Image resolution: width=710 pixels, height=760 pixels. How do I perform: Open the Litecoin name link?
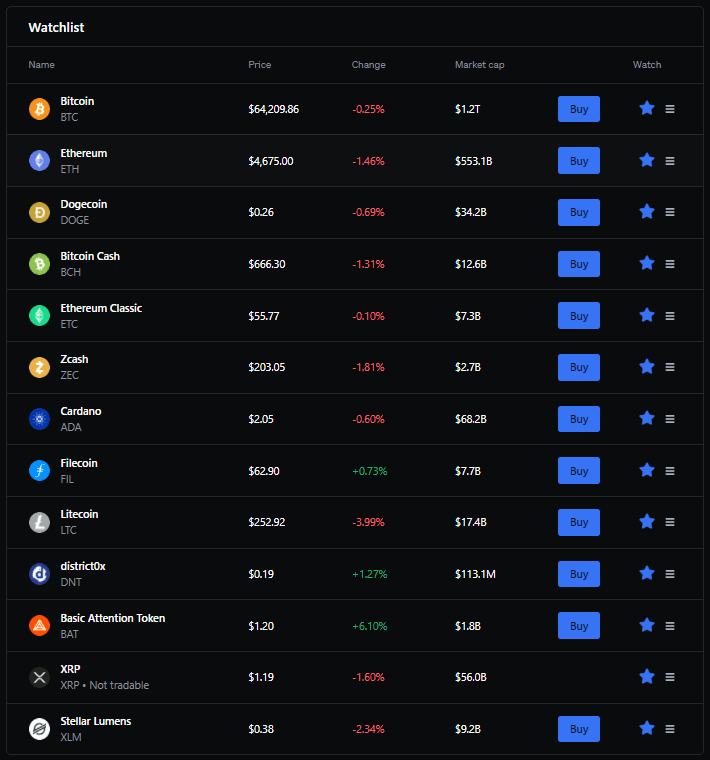[x=79, y=514]
